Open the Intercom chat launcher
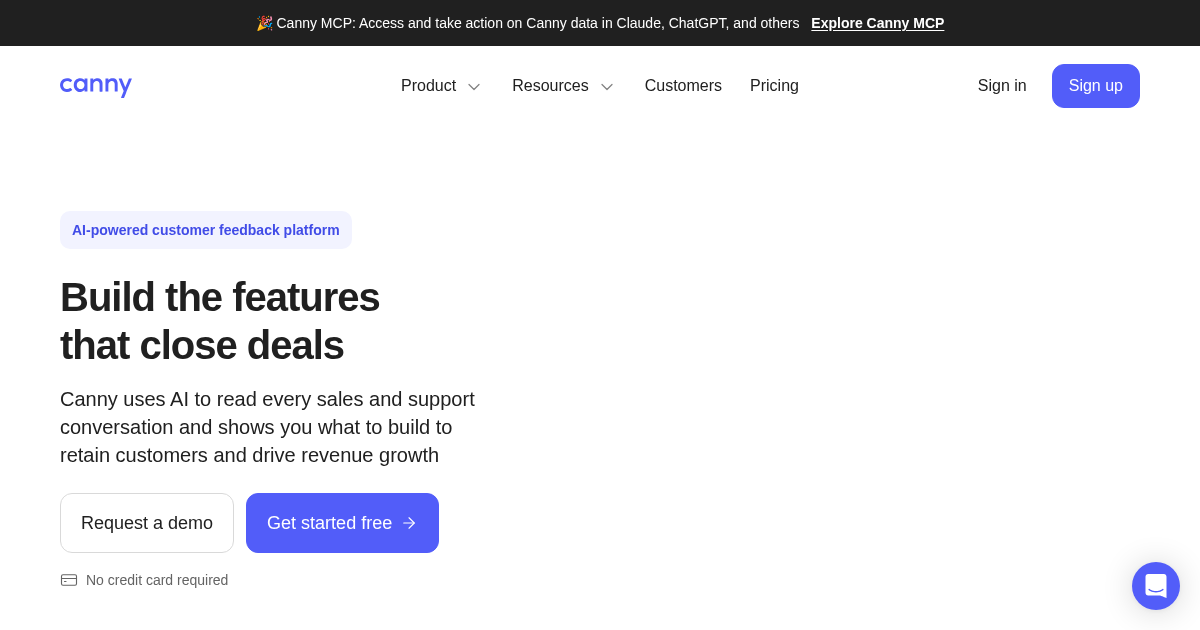The width and height of the screenshot is (1200, 630). point(1156,586)
